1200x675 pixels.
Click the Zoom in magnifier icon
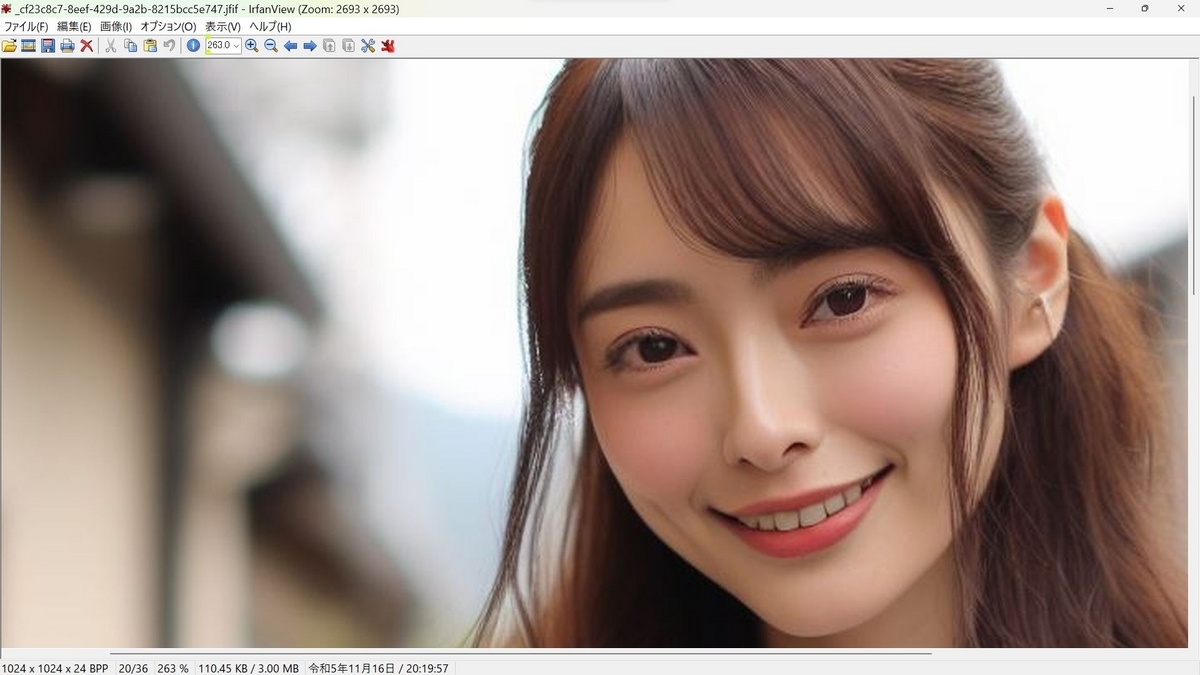coord(252,46)
